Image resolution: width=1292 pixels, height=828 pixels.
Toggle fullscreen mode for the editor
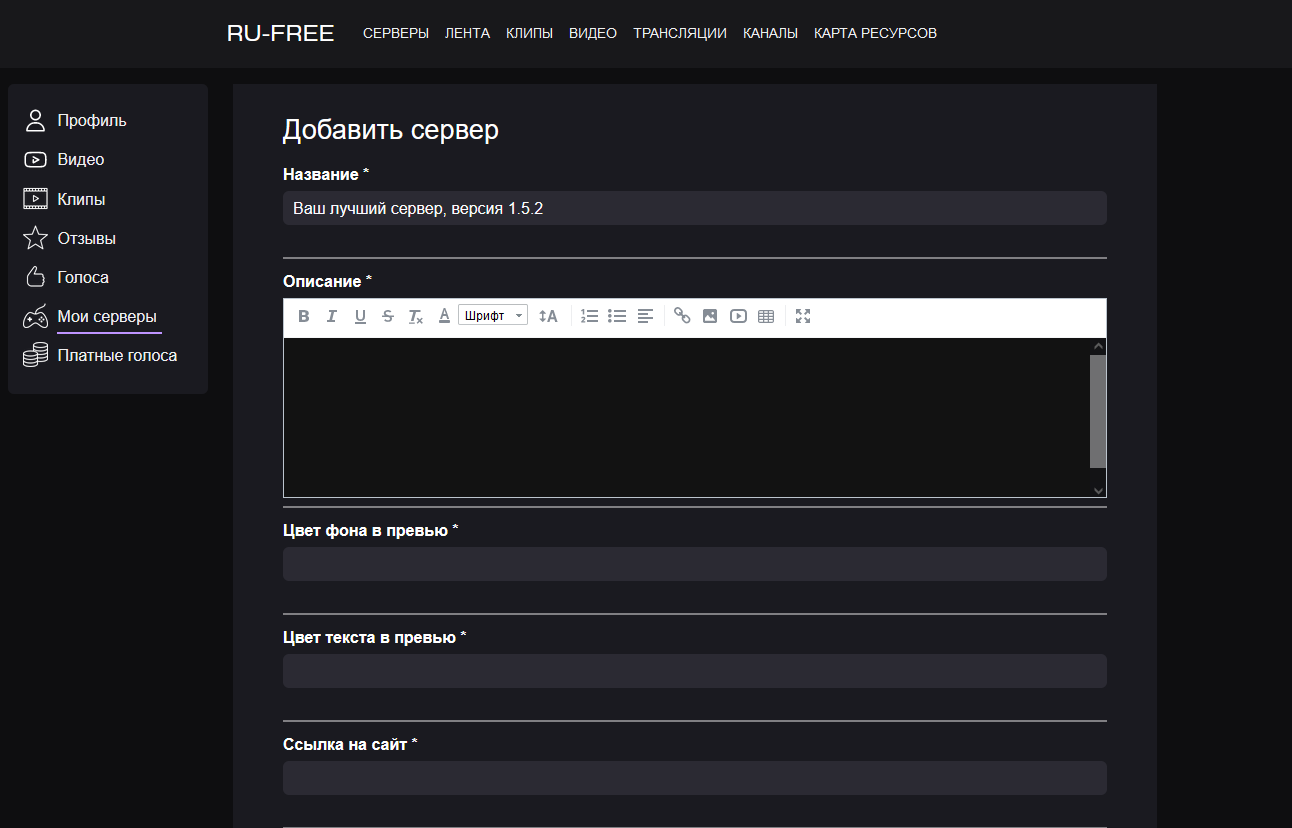tap(803, 316)
